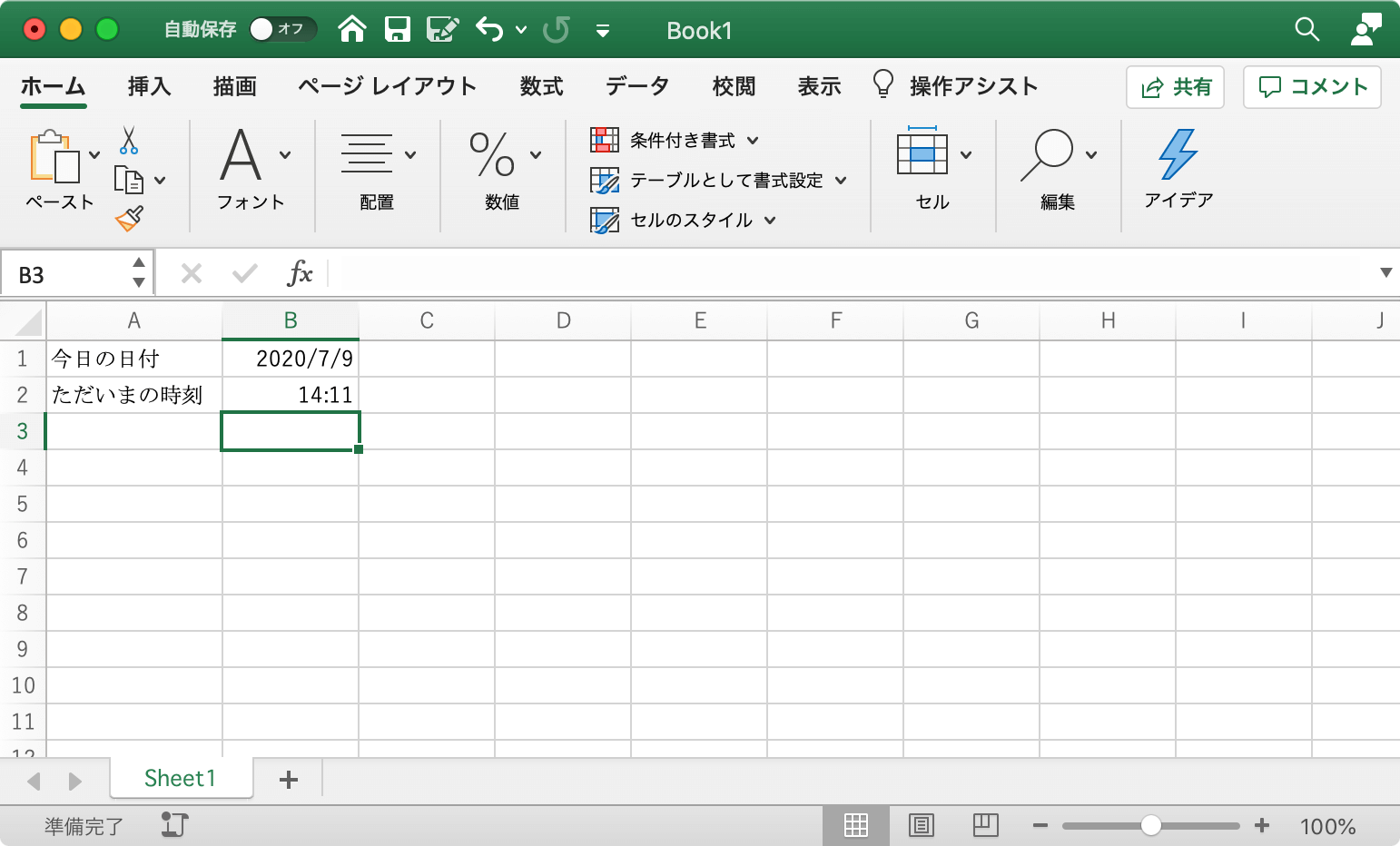The width and height of the screenshot is (1400, 846).
Task: Expand the Paste options arrow
Action: 94,155
